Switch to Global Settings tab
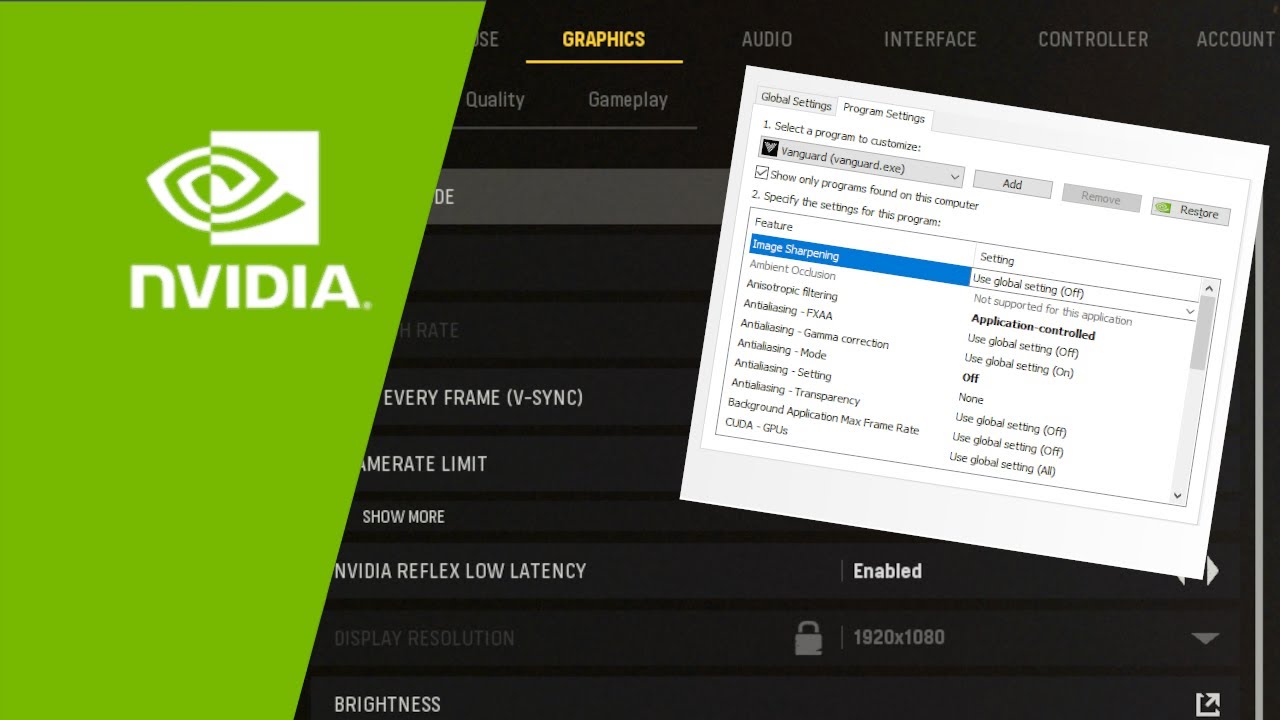Image resolution: width=1280 pixels, height=720 pixels. tap(796, 102)
